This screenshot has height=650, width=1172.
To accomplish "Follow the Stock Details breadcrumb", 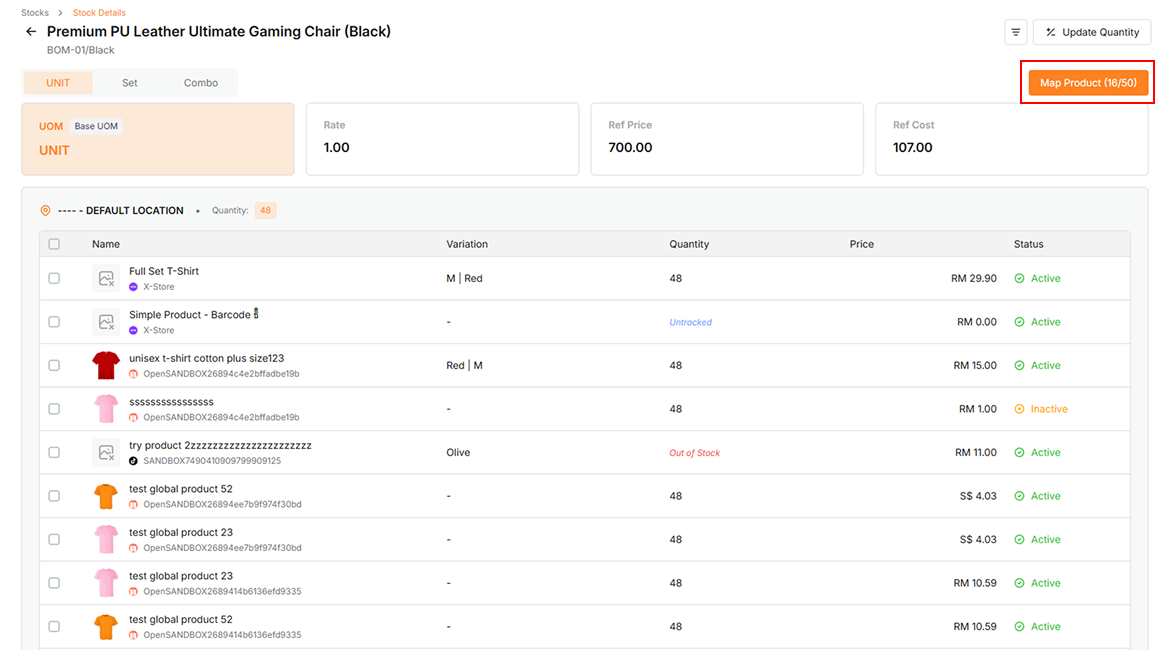I will click(99, 13).
